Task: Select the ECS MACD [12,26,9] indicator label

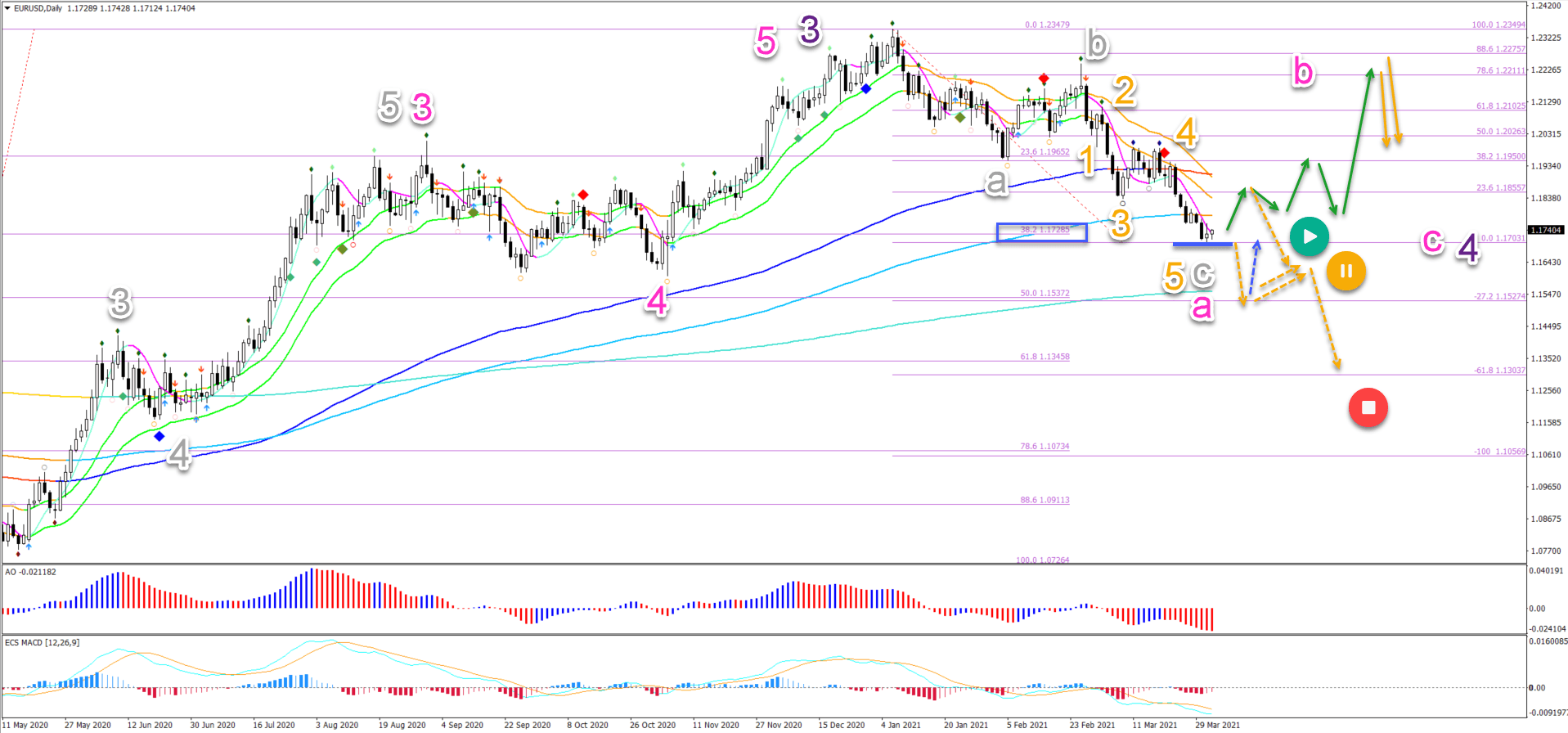Action: 43,643
